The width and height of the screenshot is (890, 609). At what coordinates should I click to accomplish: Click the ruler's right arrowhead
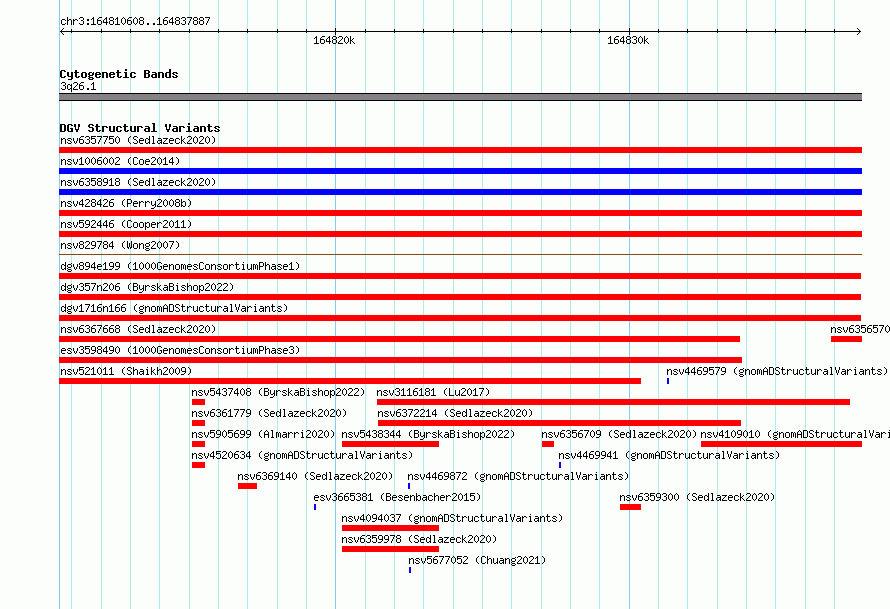[x=859, y=31]
